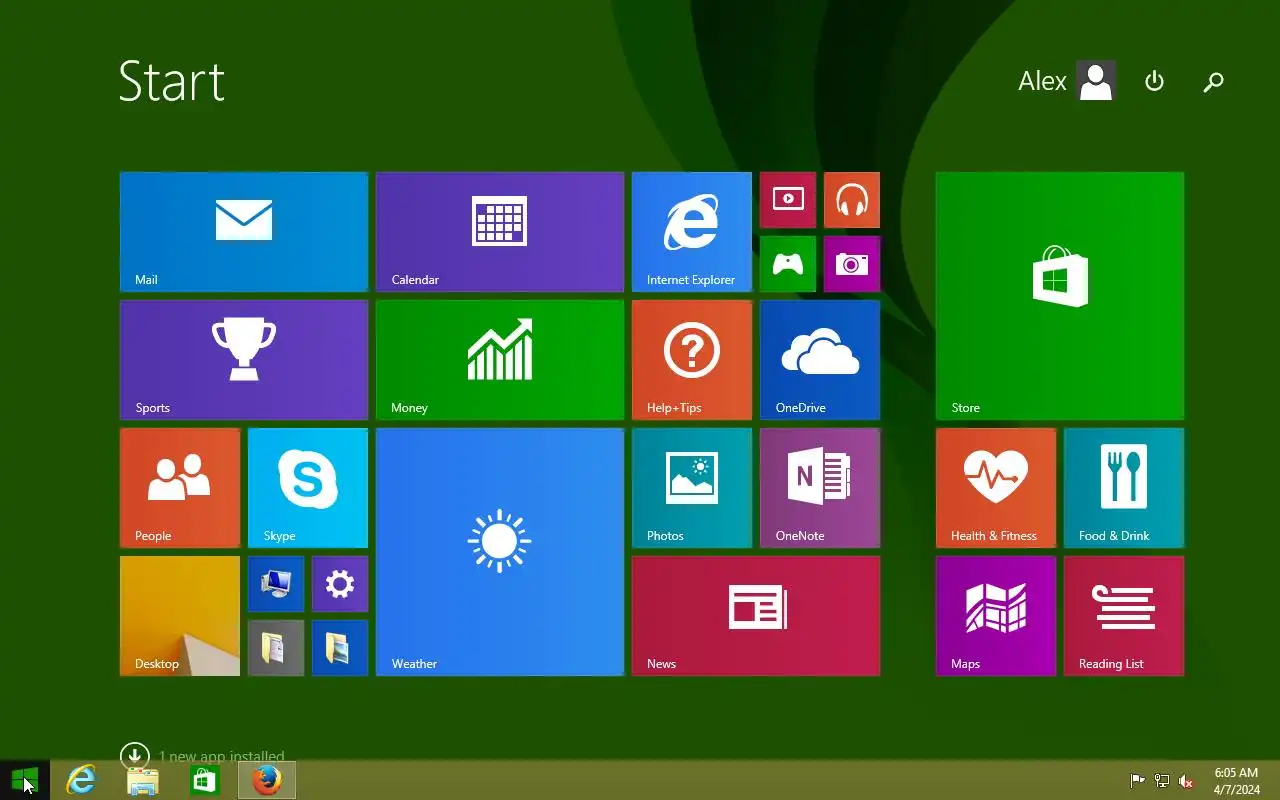Viewport: 1280px width, 800px height.
Task: Open the People tile
Action: coord(180,488)
